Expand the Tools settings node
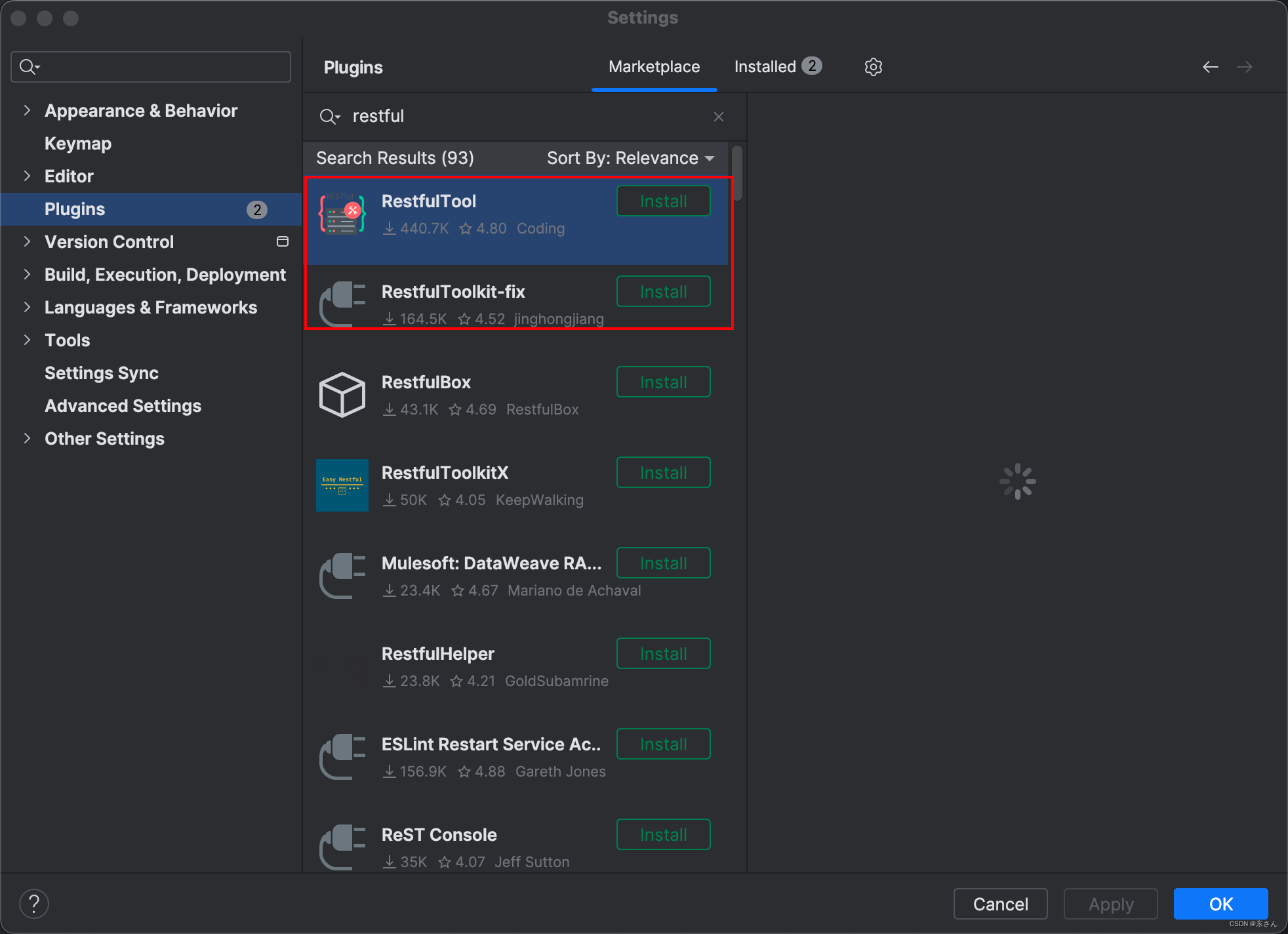This screenshot has height=934, width=1288. (27, 340)
